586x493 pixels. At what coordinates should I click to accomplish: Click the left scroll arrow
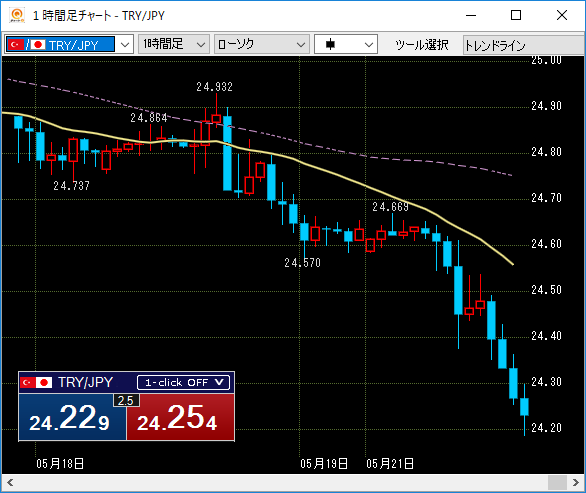(x=10, y=483)
